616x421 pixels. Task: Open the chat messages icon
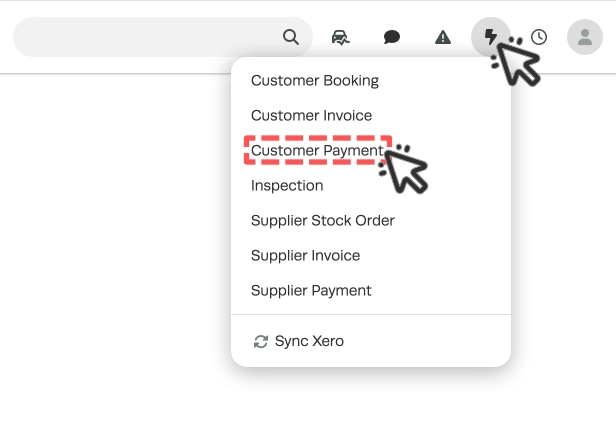[x=392, y=37]
